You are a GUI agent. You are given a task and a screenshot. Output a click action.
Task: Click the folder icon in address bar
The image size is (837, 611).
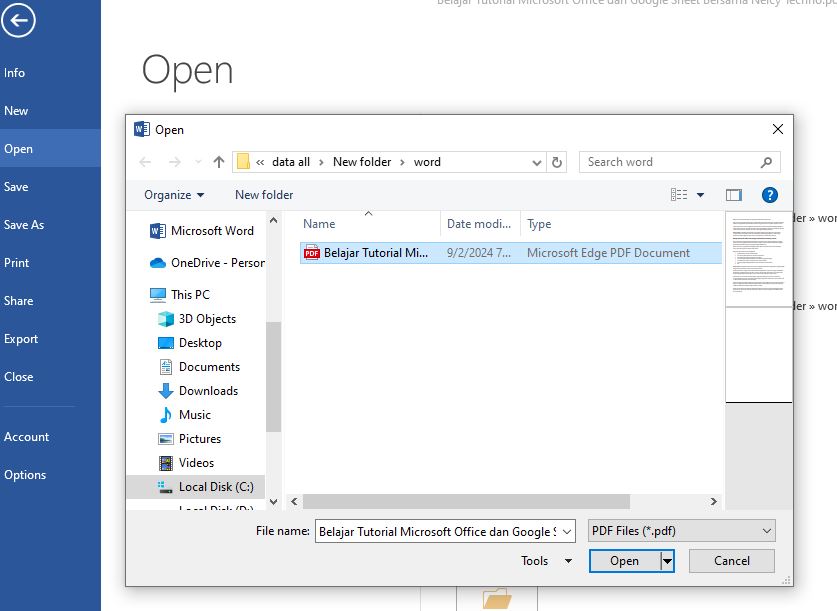[243, 162]
